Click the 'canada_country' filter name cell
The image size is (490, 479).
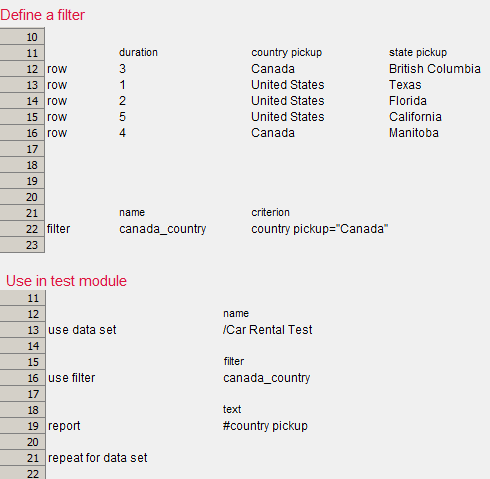click(163, 229)
